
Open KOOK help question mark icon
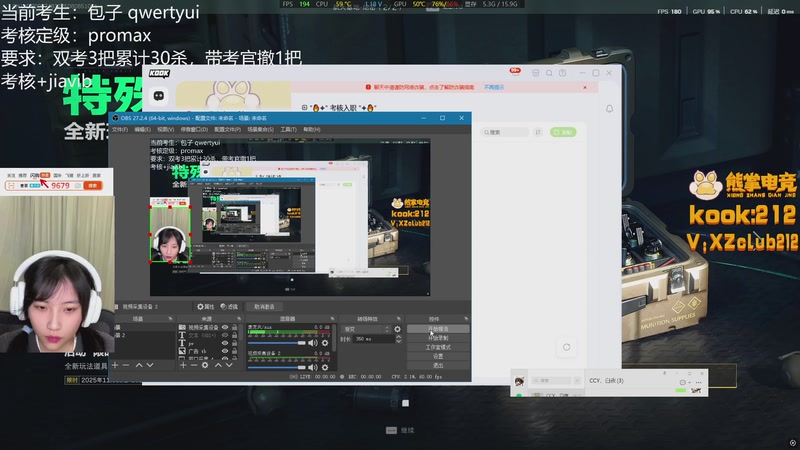coord(562,73)
